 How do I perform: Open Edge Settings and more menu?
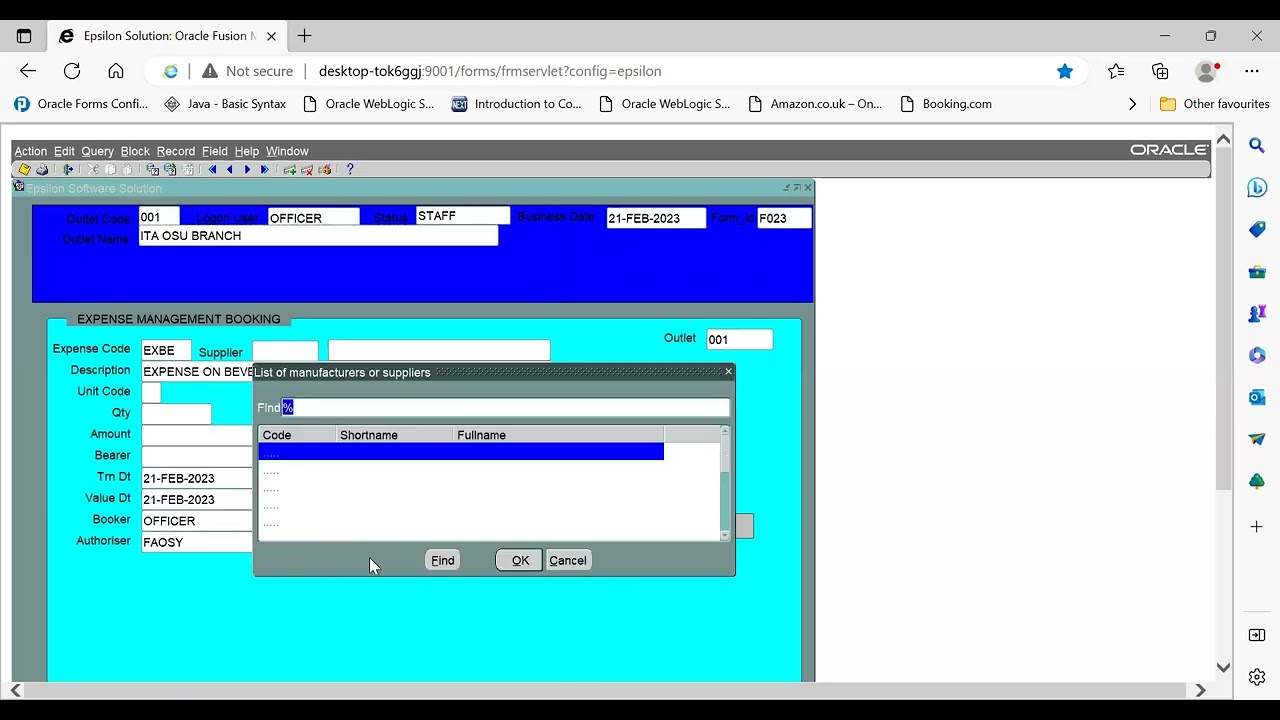click(x=1252, y=71)
